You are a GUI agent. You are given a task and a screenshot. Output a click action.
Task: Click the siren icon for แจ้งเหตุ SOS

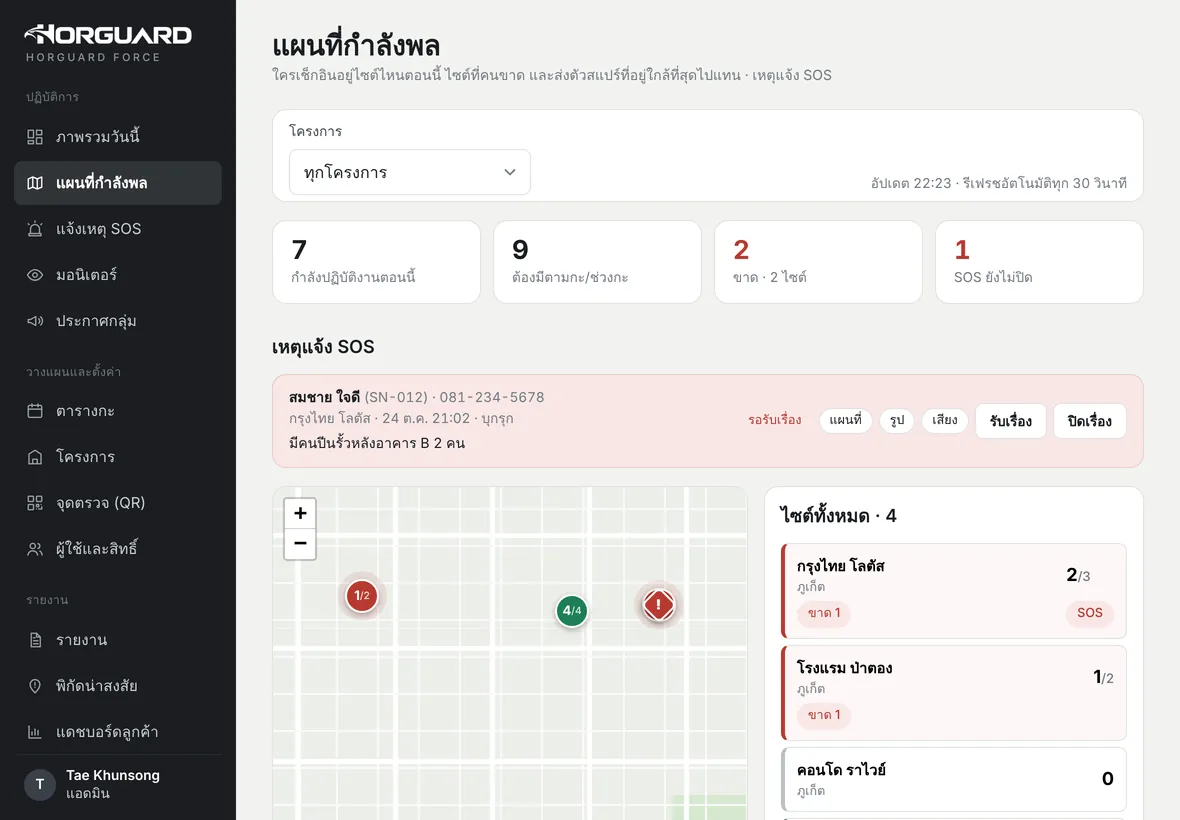35,229
